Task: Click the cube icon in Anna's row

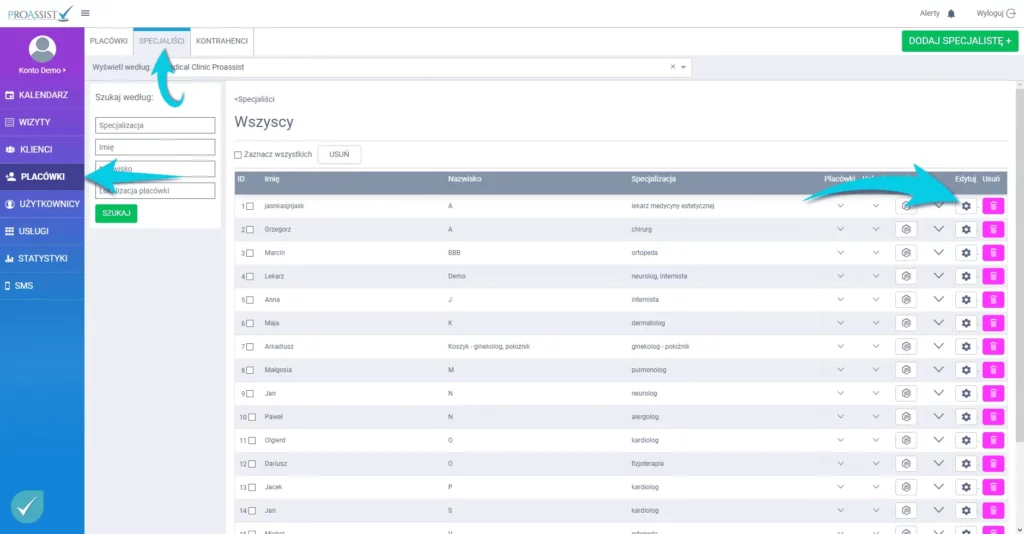Action: pyautogui.click(x=906, y=299)
